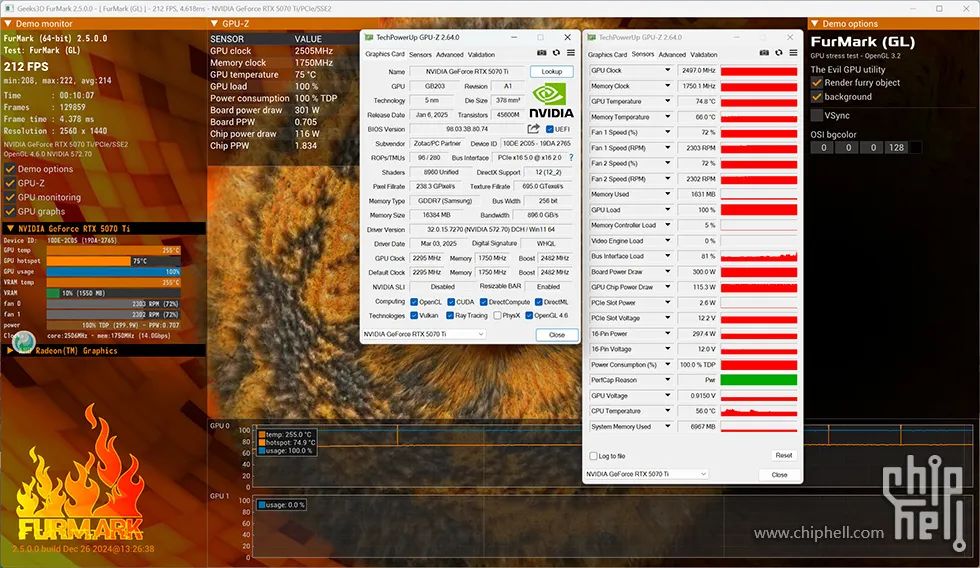The width and height of the screenshot is (980, 568).
Task: Collapse the GPU-Z overlay panel header
Action: pos(214,24)
